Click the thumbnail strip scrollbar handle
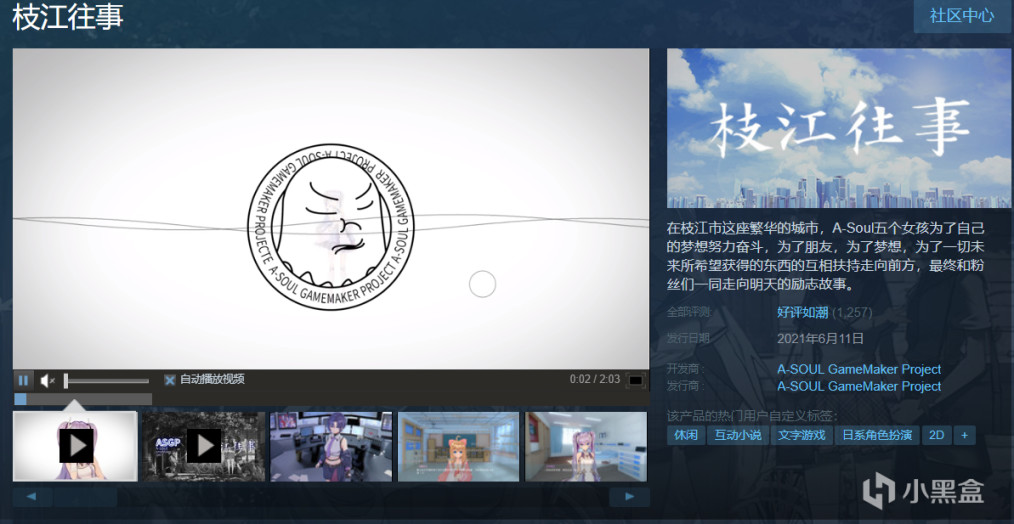Screen dimensions: 1014x524 [85, 497]
